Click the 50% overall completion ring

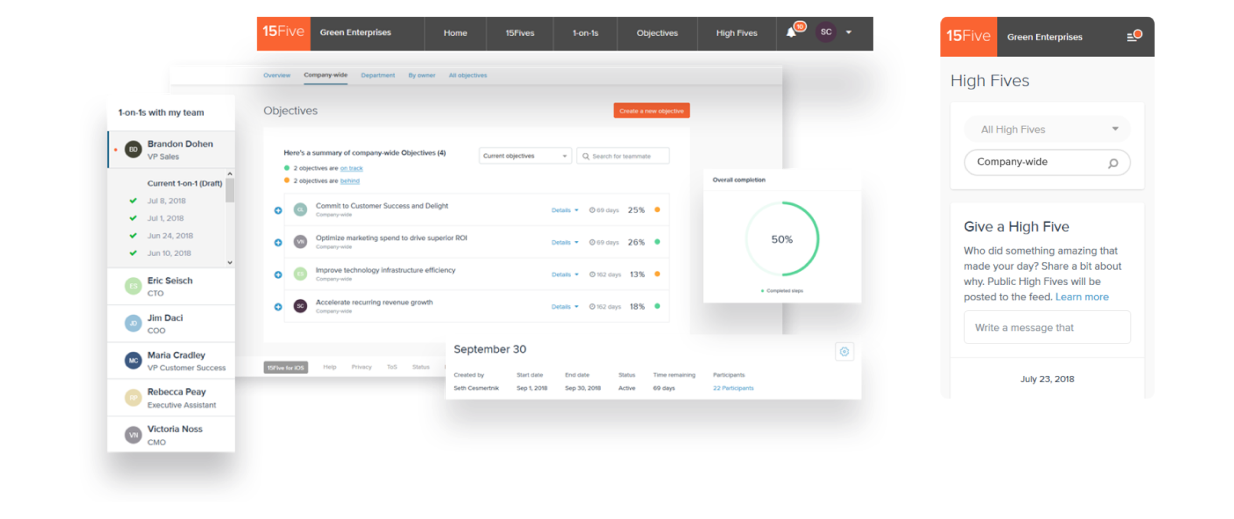click(x=782, y=239)
